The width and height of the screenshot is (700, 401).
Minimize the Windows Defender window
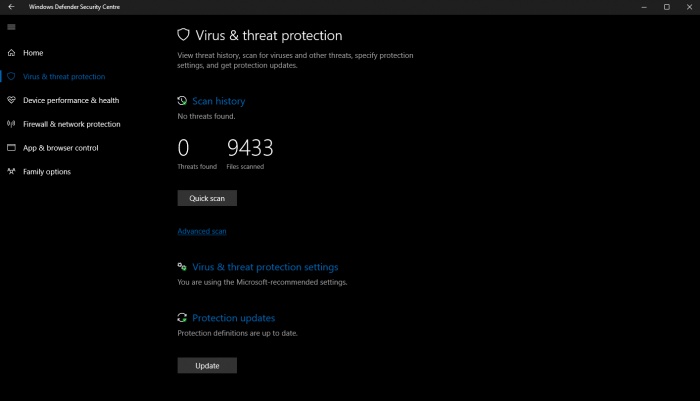point(640,7)
